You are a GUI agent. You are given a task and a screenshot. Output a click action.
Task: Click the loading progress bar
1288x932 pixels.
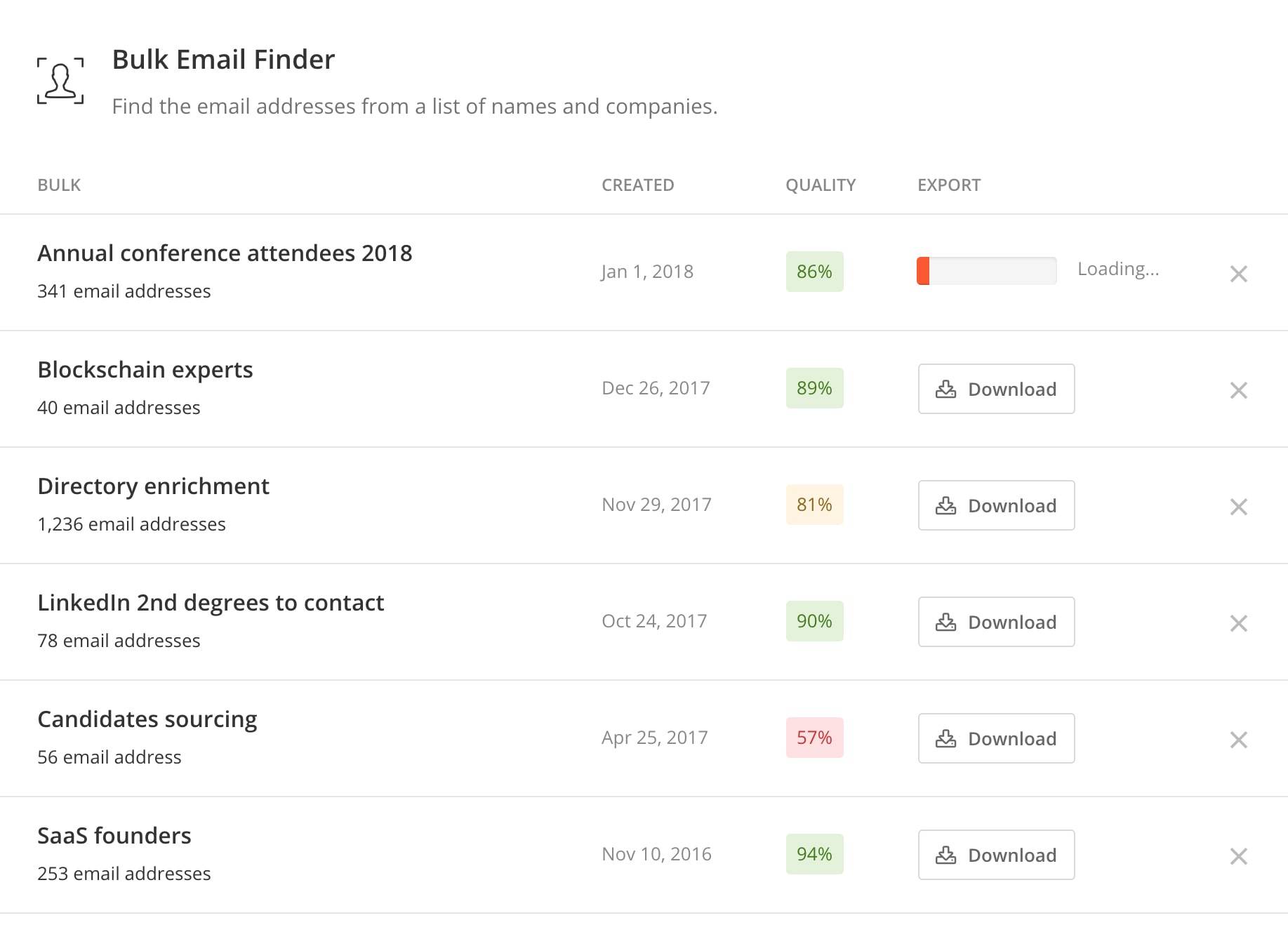[x=985, y=270]
